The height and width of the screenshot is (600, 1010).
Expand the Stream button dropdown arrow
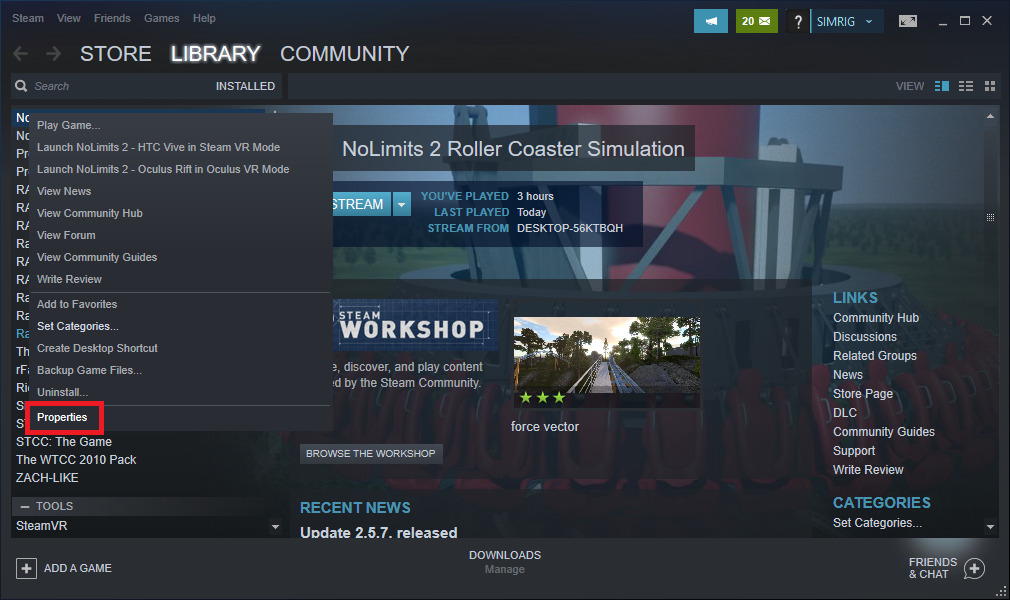coord(401,204)
